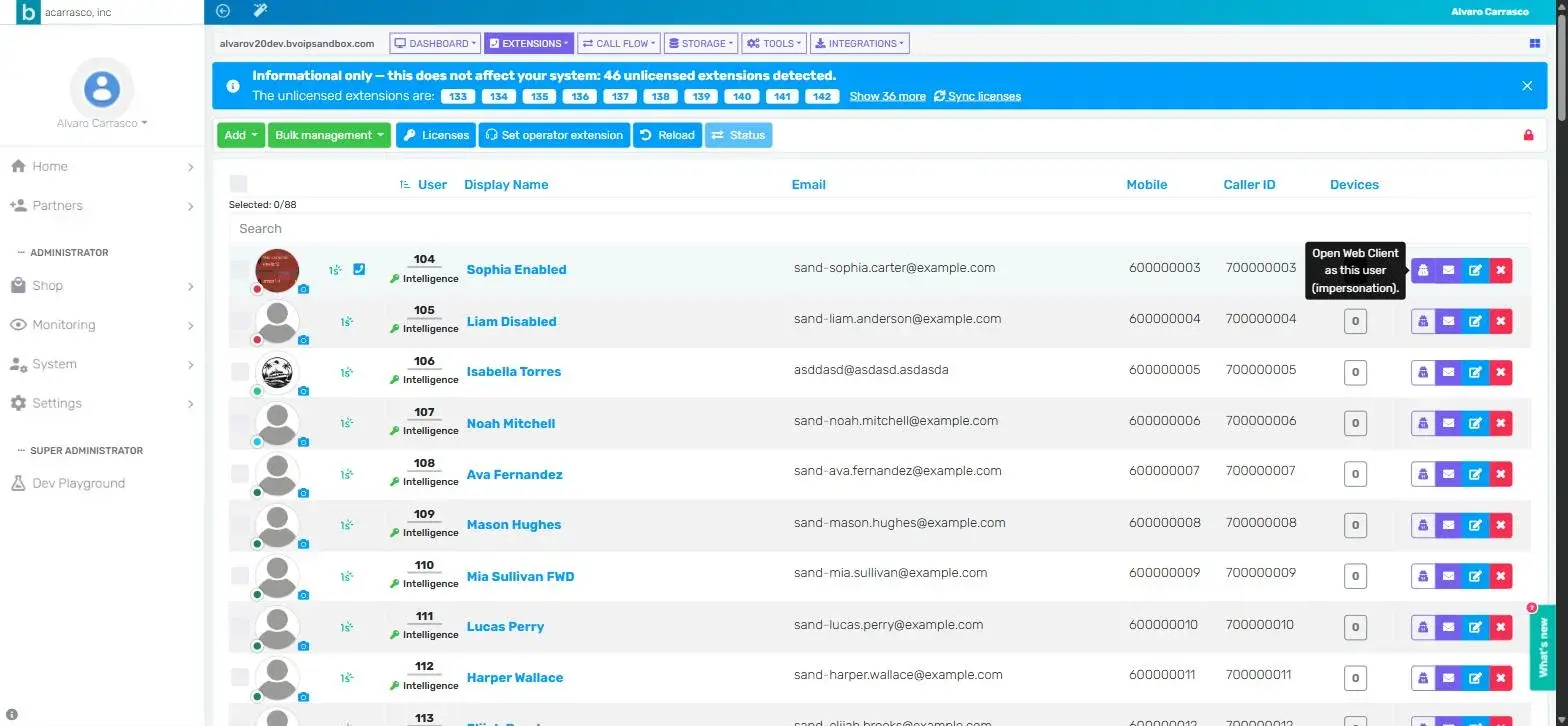Select Mia Sullivan FWD row checkbox
This screenshot has width=1568, height=726.
240,575
